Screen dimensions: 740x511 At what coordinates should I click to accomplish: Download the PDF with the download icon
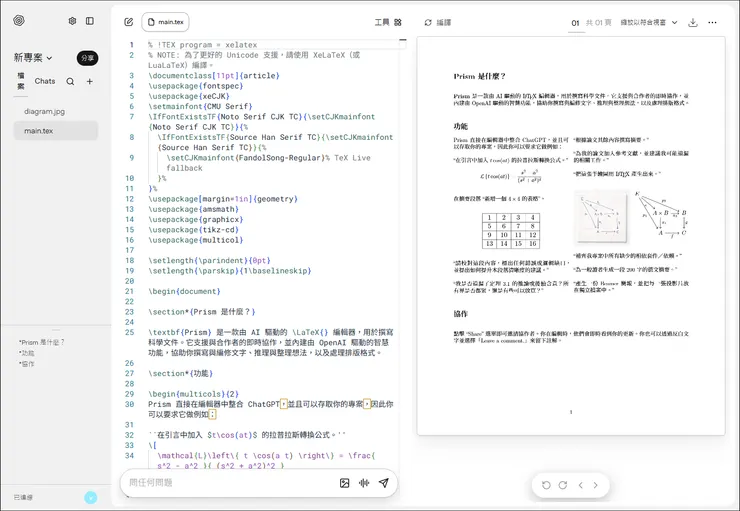click(x=693, y=22)
